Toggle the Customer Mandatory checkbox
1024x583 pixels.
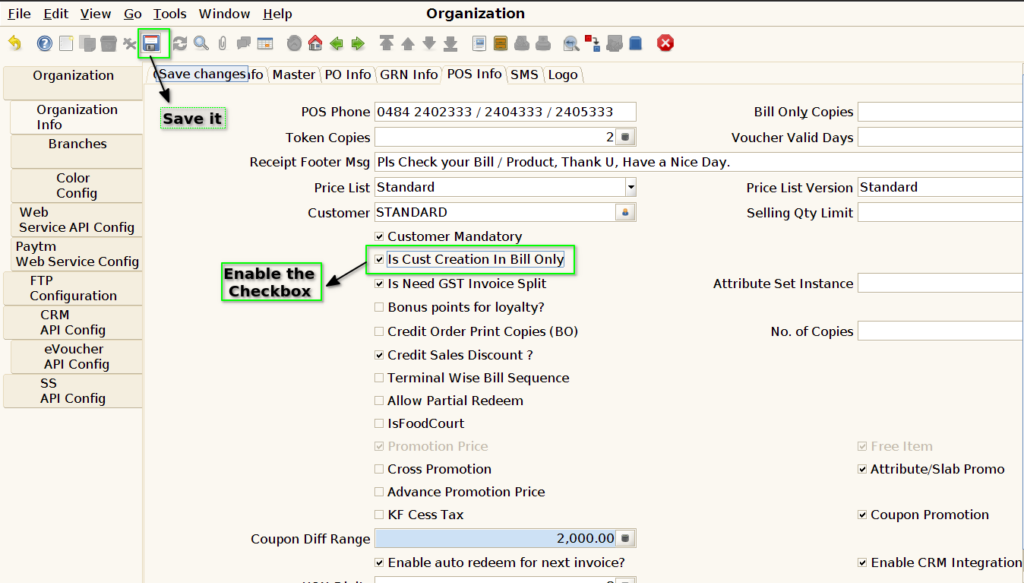click(x=379, y=236)
